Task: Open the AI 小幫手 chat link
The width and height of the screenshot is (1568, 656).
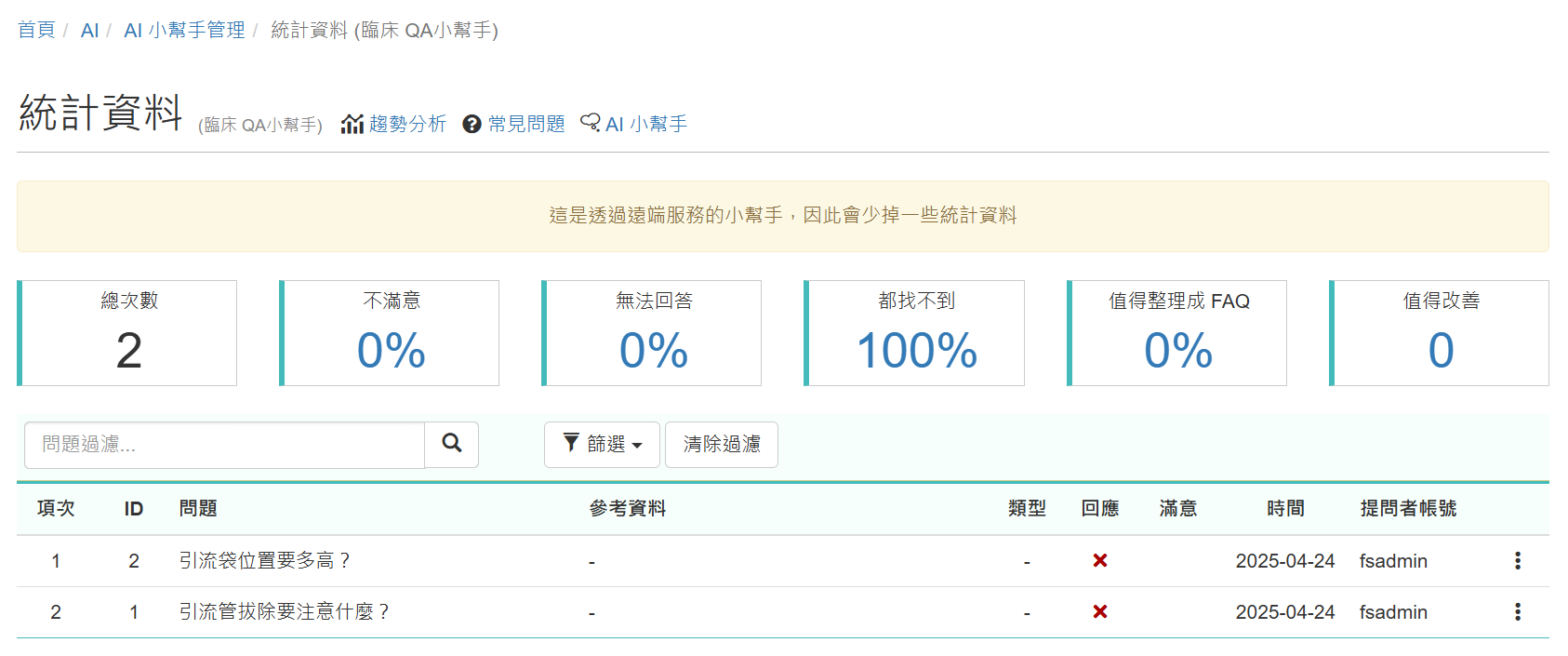Action: (634, 124)
